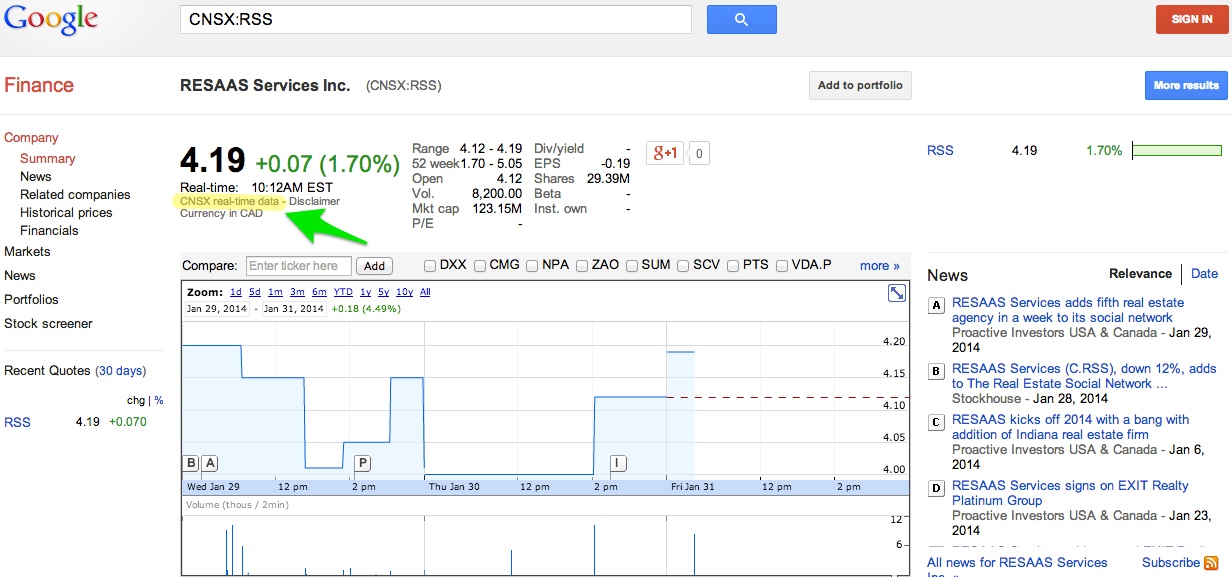Toggle the VDA.P comparison checkbox
1232x577 pixels.
click(781, 266)
